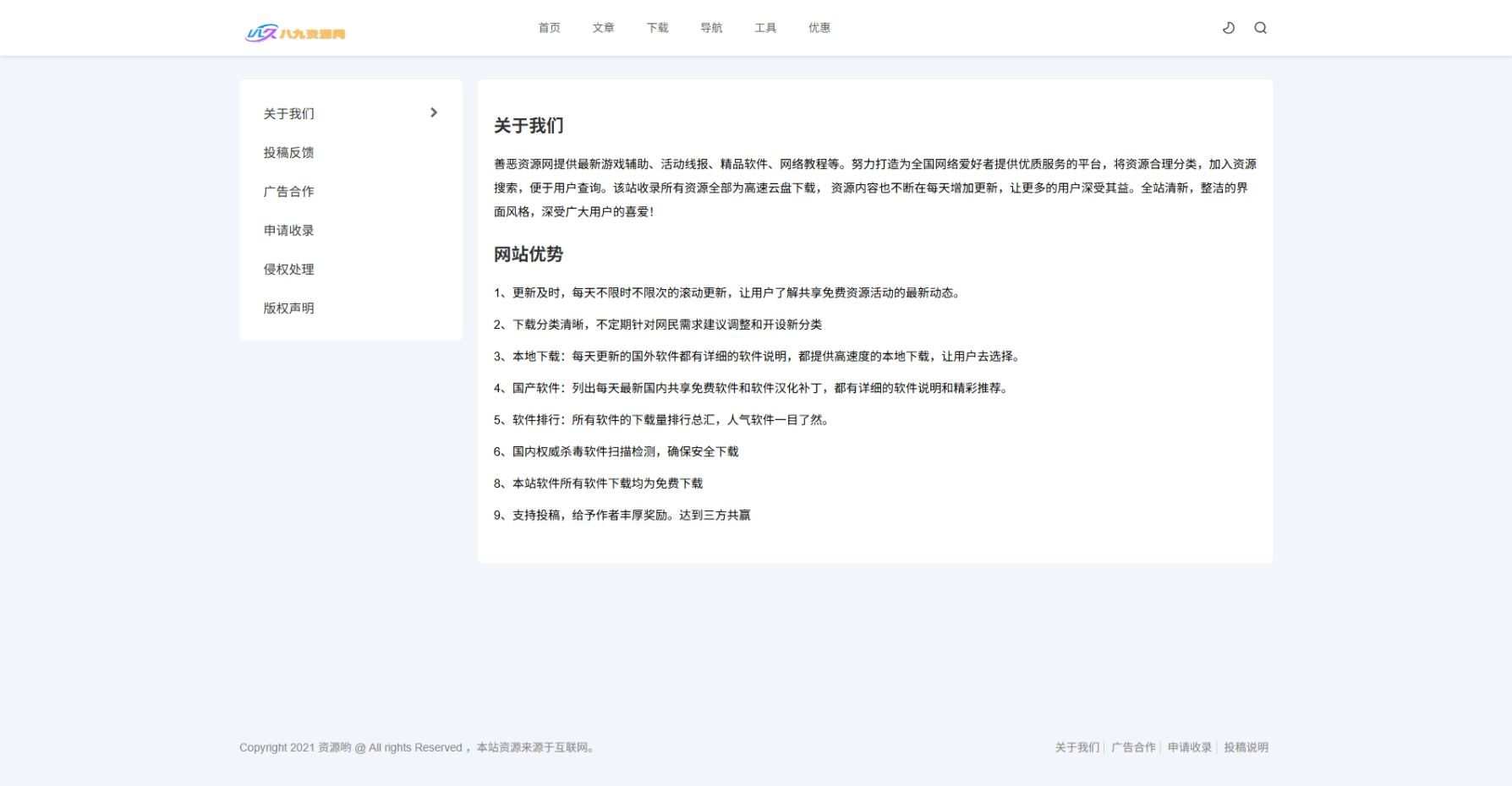The height and width of the screenshot is (786, 1512).
Task: Click the footer 广告合作 link
Action: tap(1133, 747)
